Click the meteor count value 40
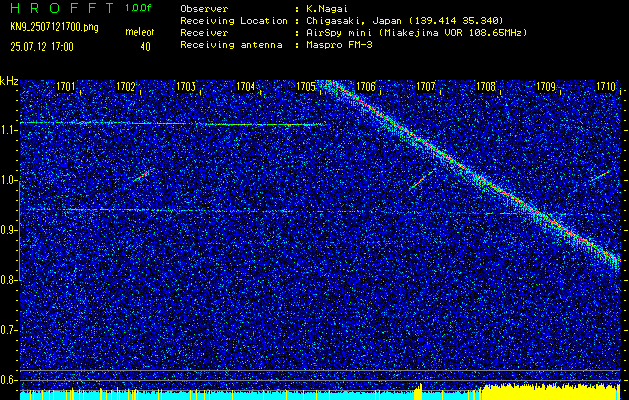The image size is (629, 400). (145, 47)
